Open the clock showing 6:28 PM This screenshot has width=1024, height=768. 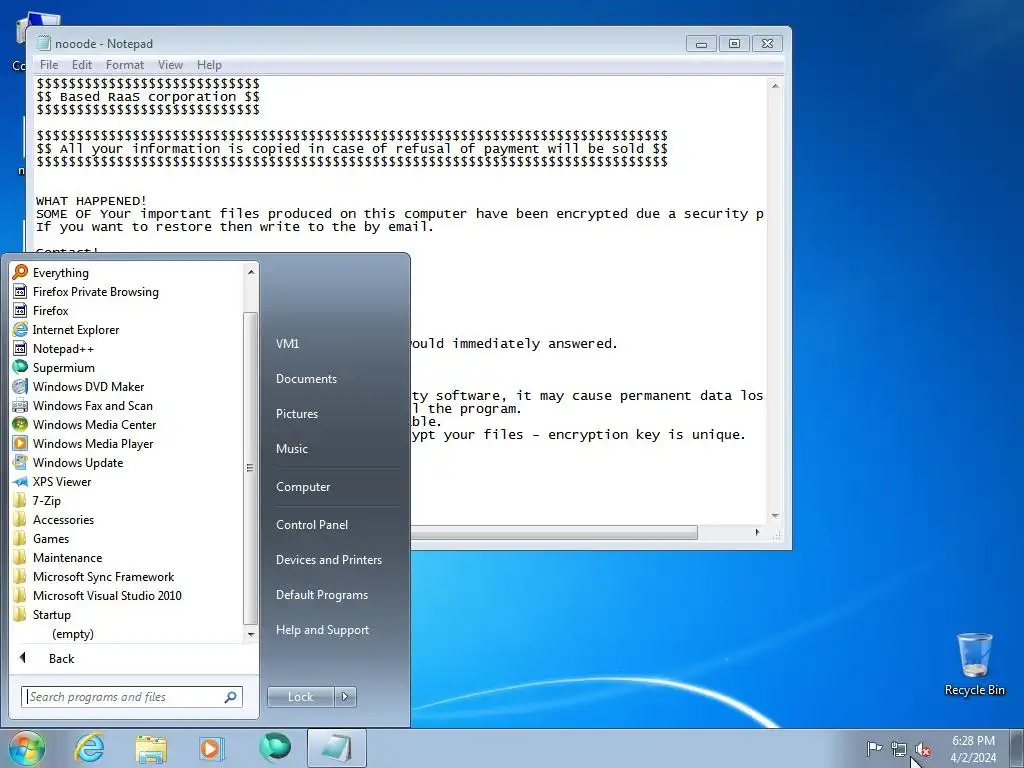(x=973, y=749)
